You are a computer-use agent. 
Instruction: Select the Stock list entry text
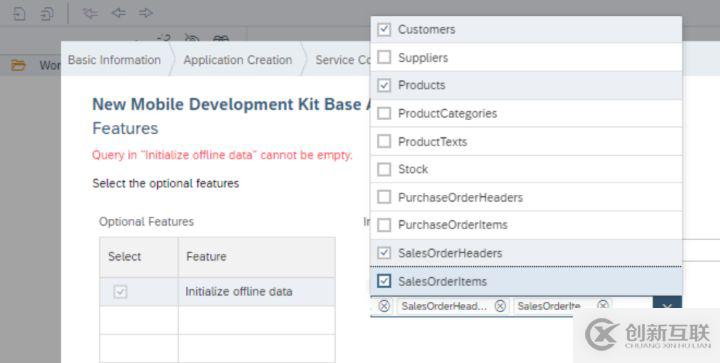pyautogui.click(x=413, y=169)
